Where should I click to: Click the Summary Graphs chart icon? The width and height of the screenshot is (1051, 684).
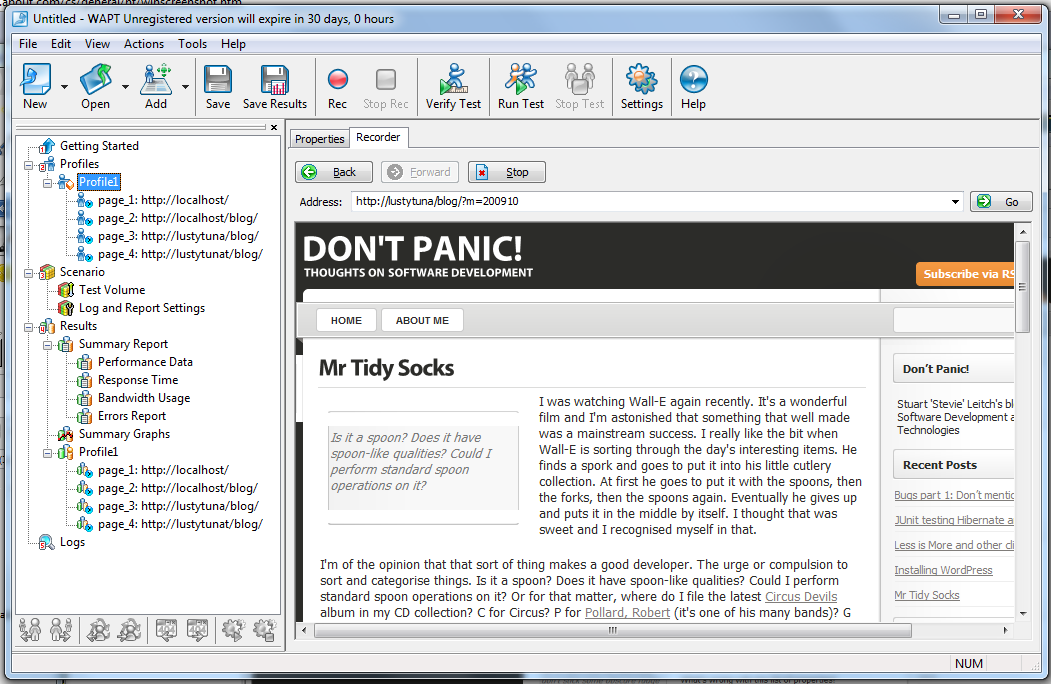click(x=66, y=435)
